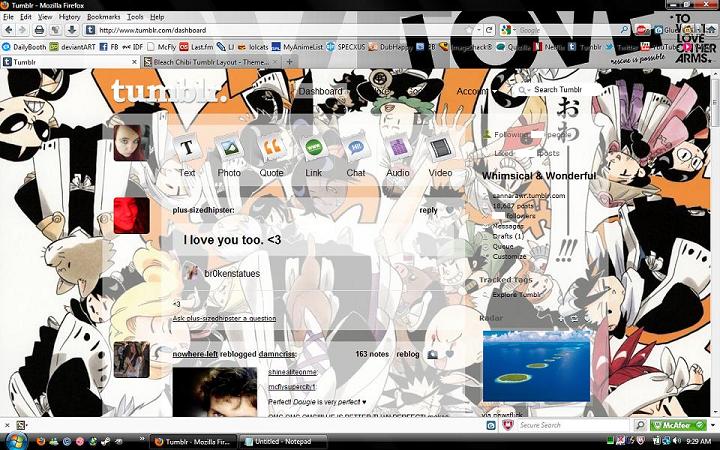Reload the page with the refresh button
The width and height of the screenshot is (720, 450).
[x=489, y=30]
